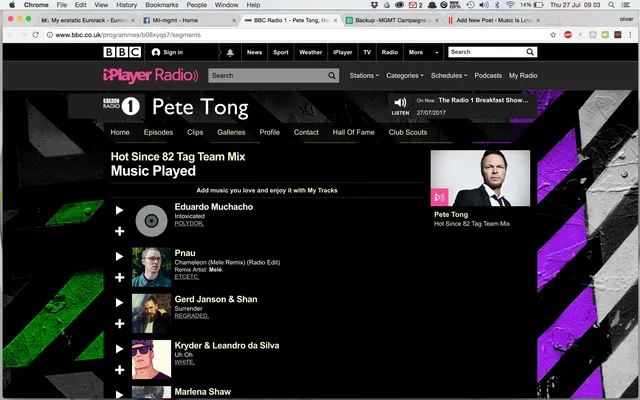Switch to Add New Post tab
640x400 pixels.
point(494,20)
